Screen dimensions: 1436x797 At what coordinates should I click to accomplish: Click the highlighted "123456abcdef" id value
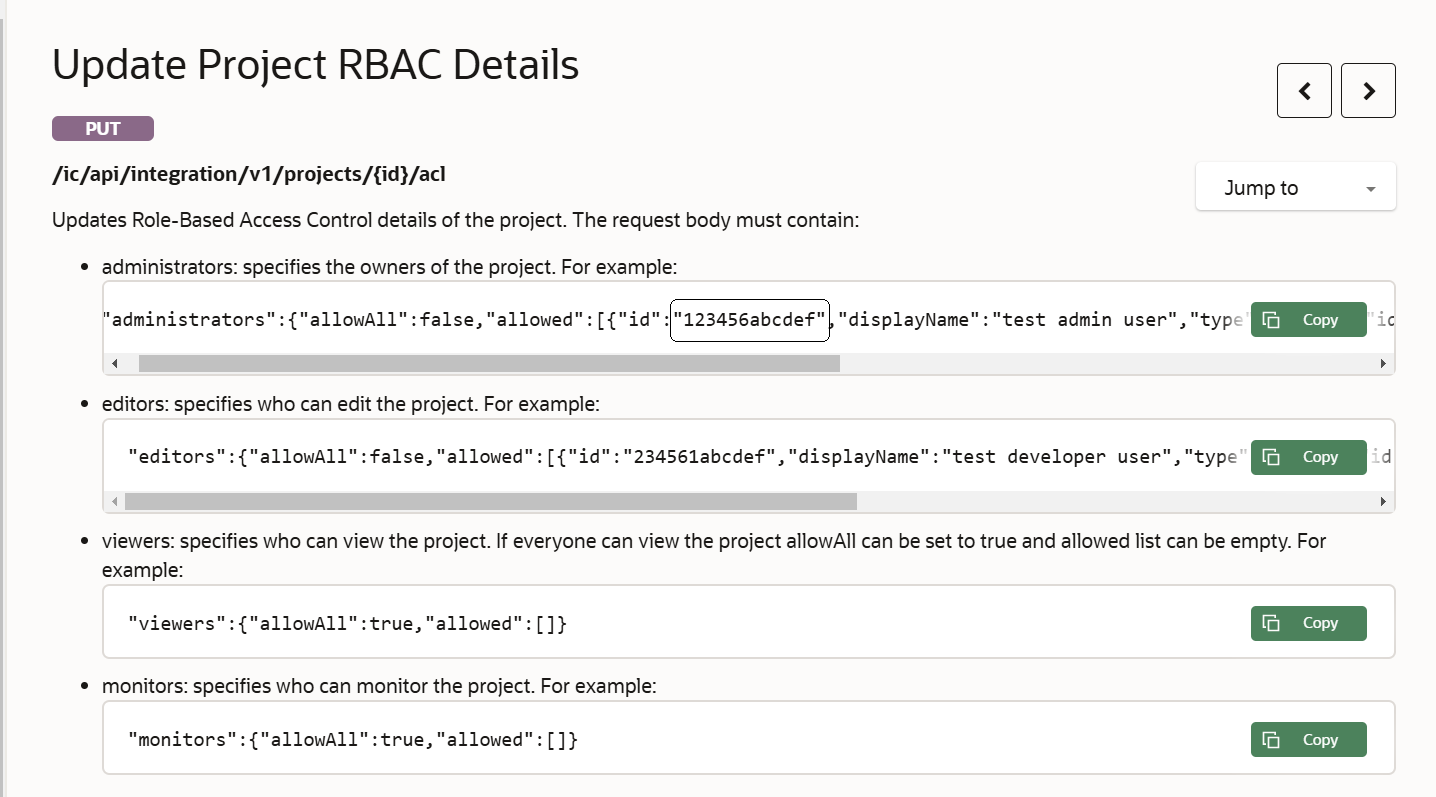tap(749, 320)
